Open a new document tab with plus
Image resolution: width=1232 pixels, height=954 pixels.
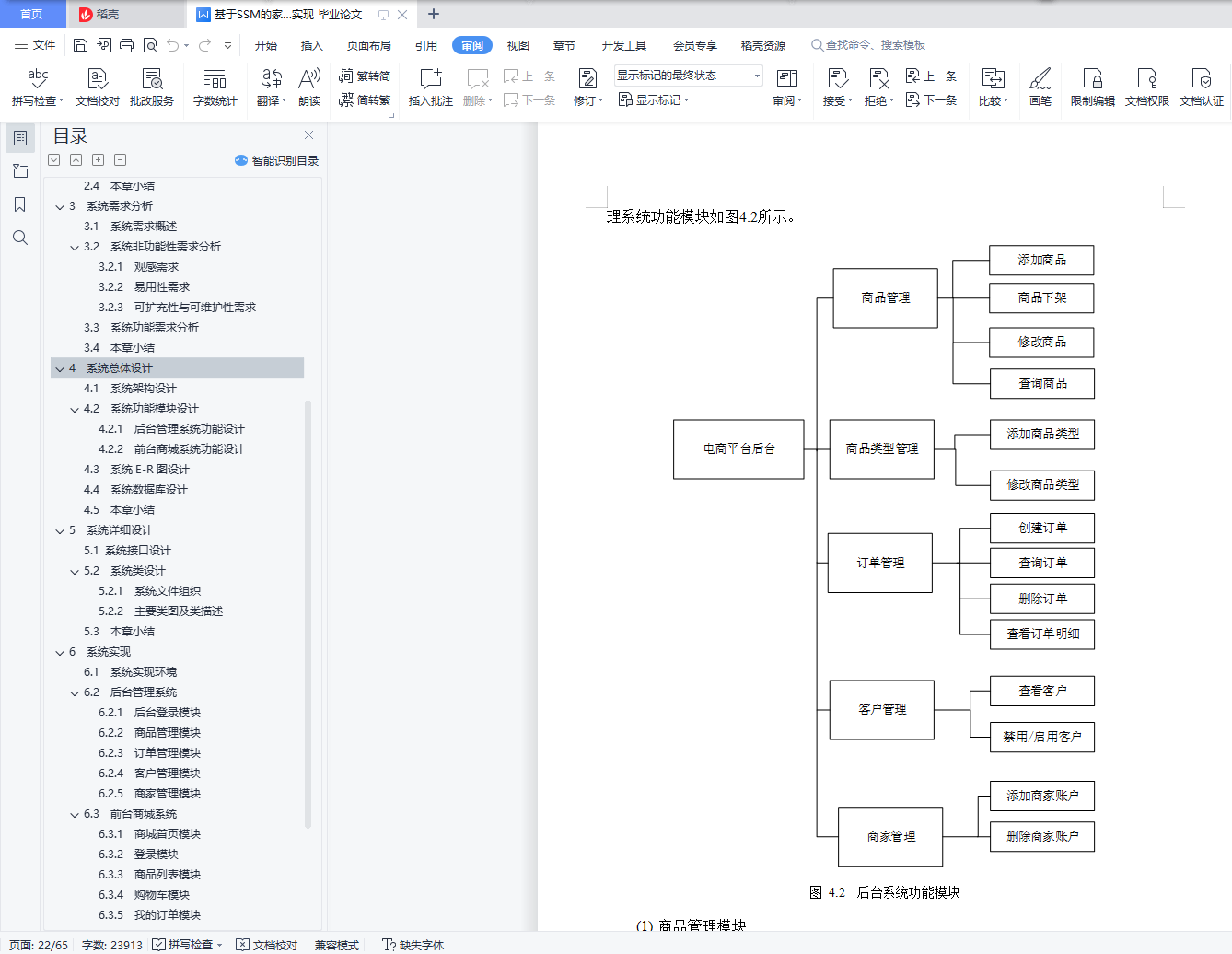[x=434, y=14]
